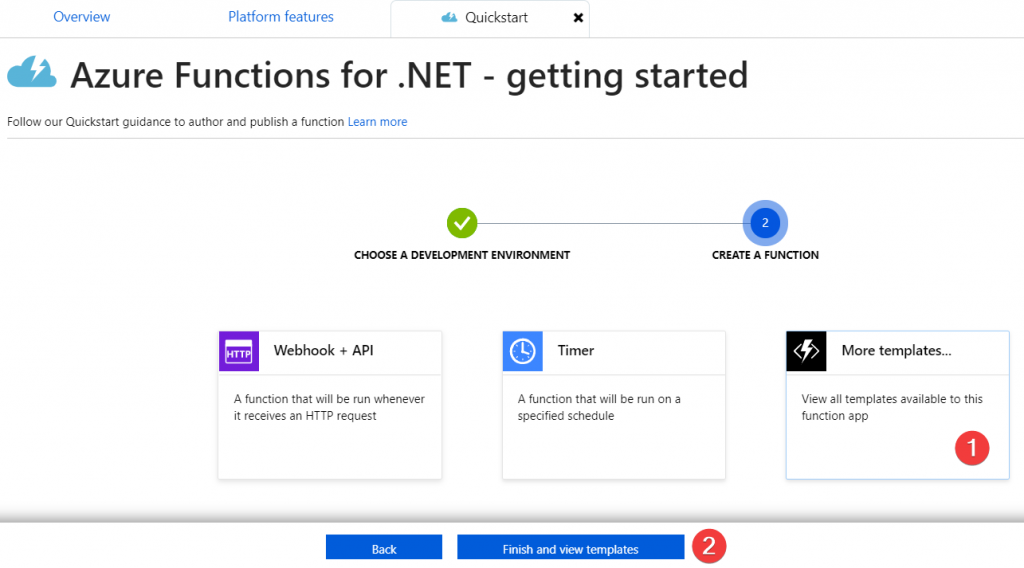1024x568 pixels.
Task: Choose the Timer template card
Action: (x=614, y=405)
